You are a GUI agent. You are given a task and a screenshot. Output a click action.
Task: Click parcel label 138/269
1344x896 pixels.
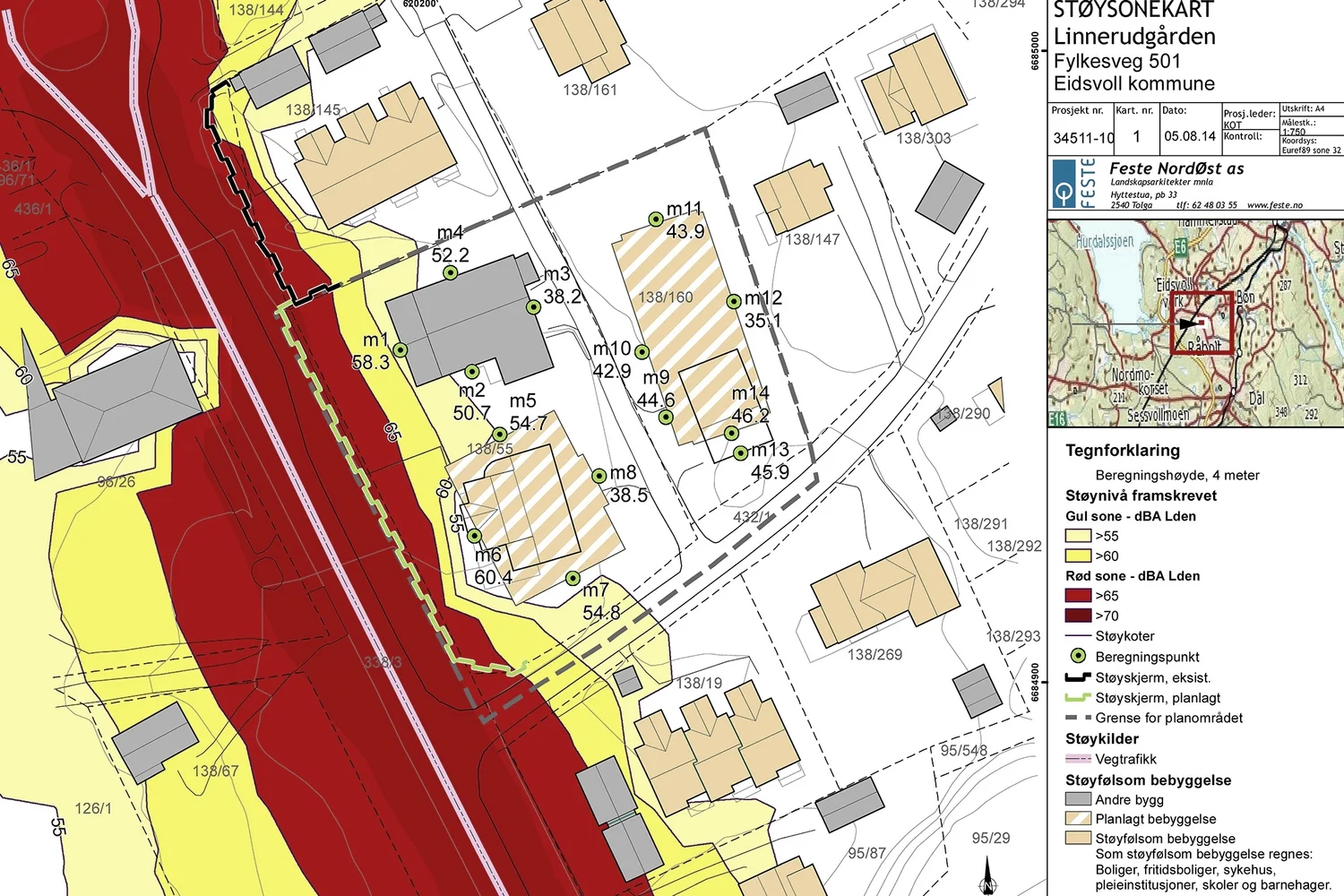coord(875,654)
